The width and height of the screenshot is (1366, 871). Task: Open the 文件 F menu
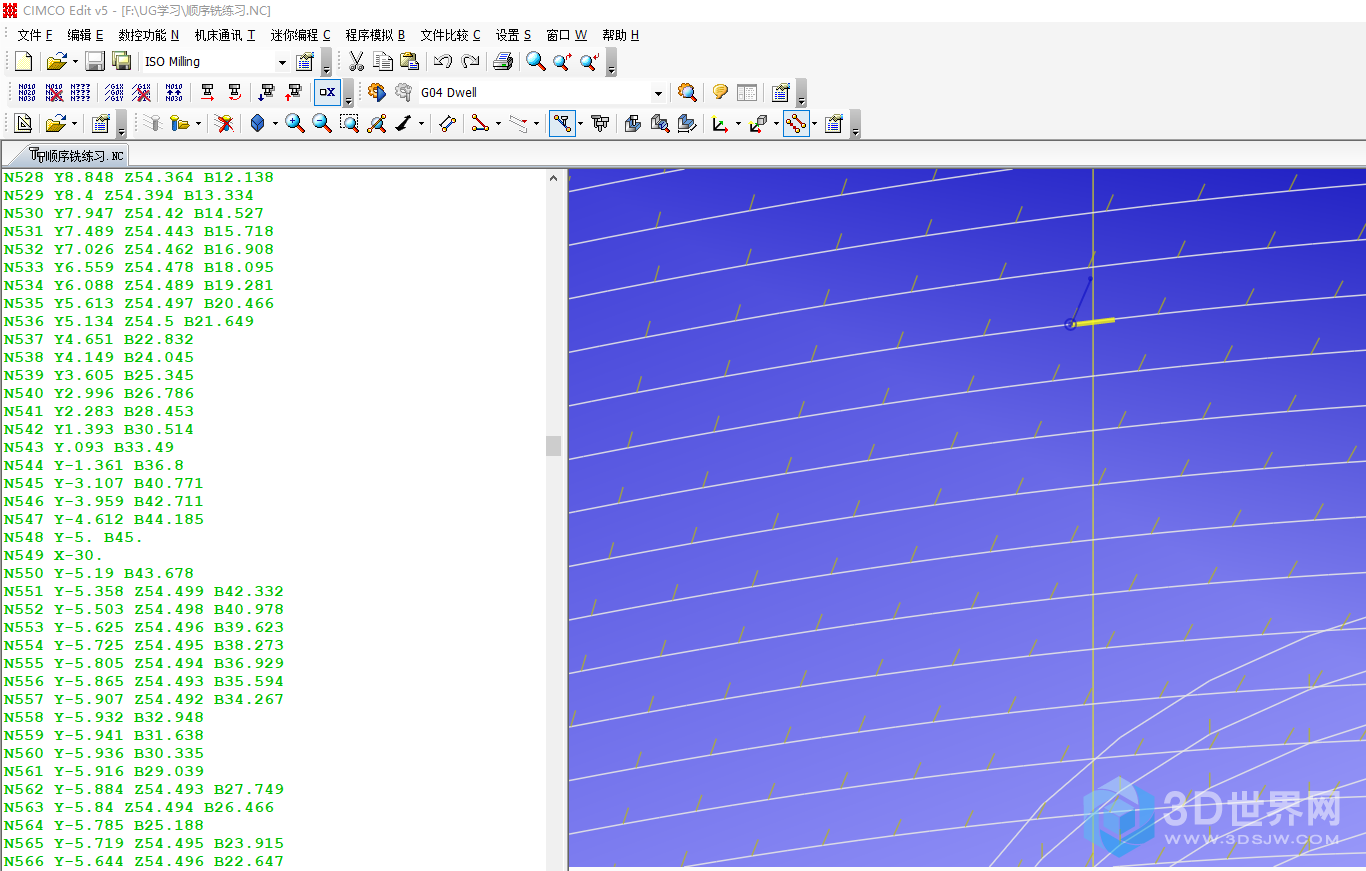click(x=35, y=35)
